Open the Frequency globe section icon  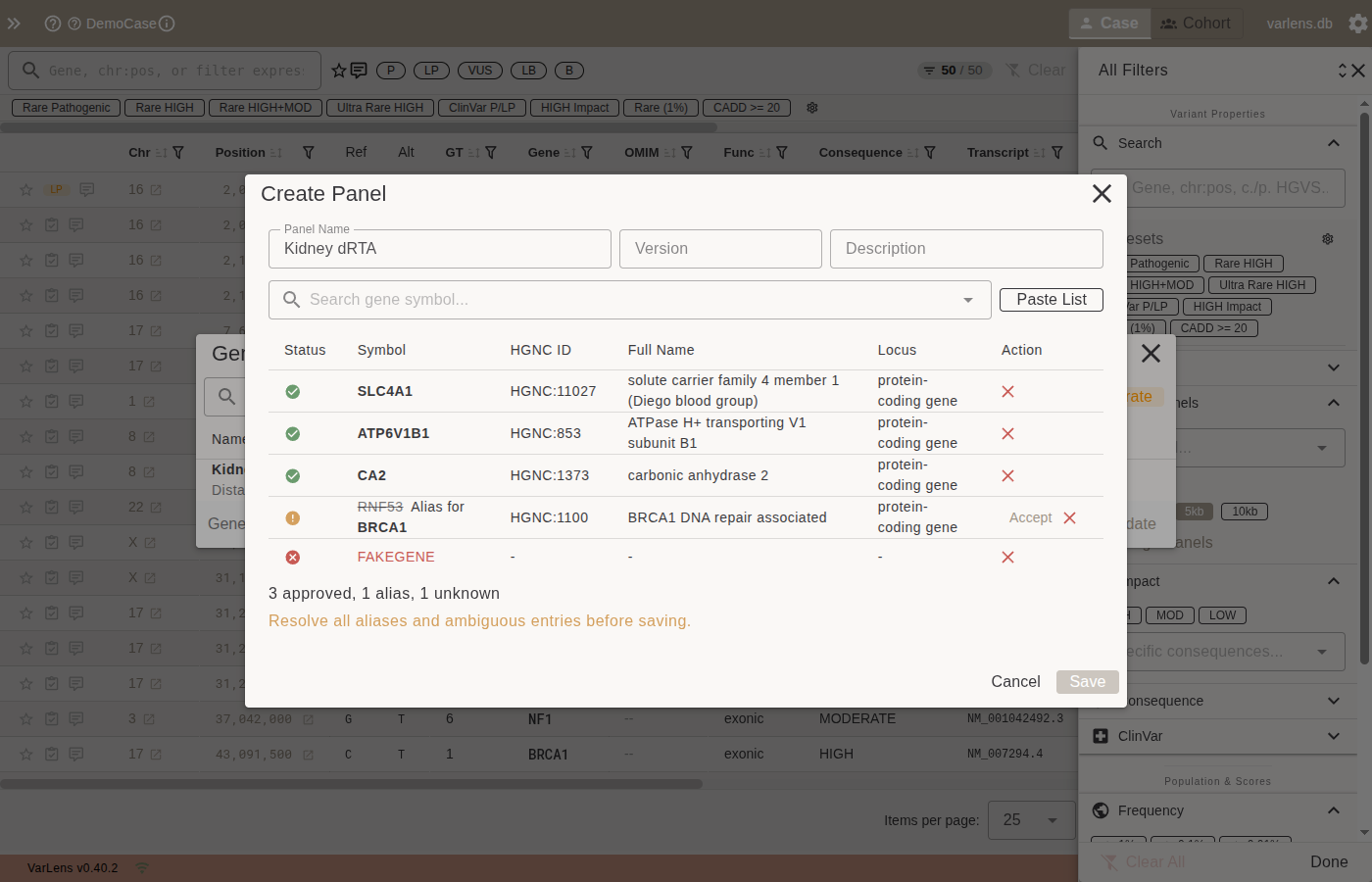pos(1100,810)
